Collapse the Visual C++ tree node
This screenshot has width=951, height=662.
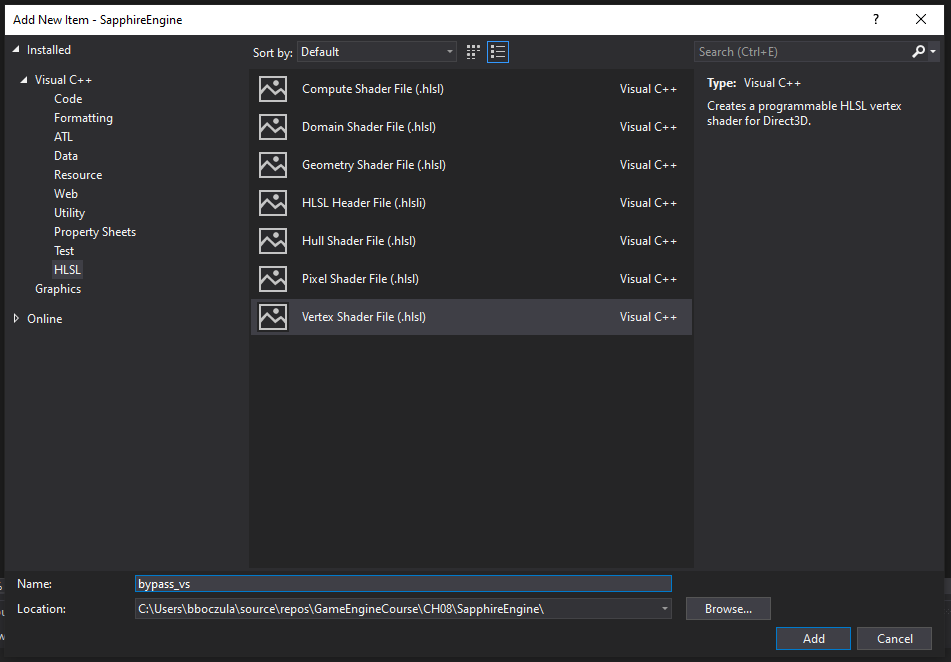pos(24,80)
